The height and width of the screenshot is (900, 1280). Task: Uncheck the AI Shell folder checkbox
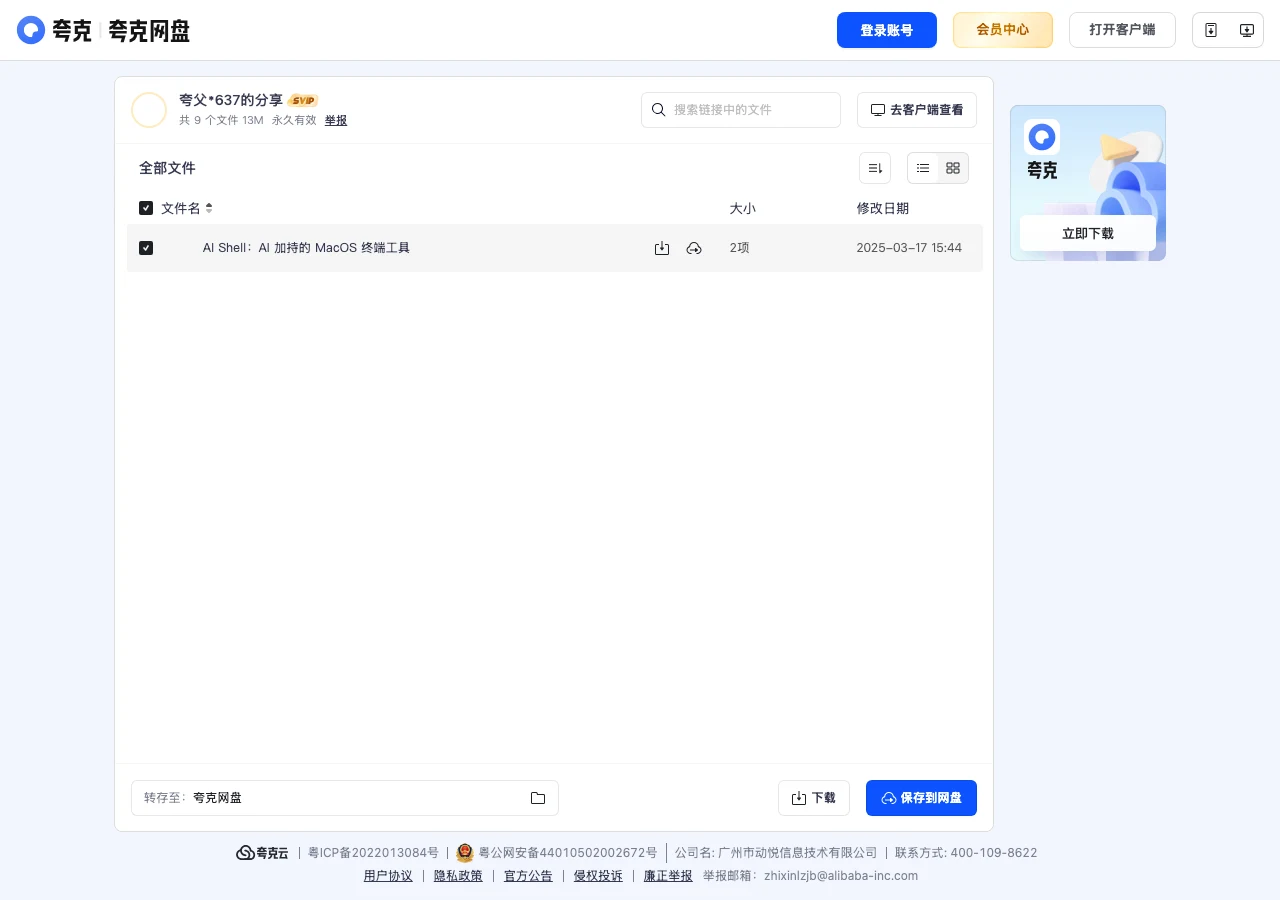tap(146, 248)
